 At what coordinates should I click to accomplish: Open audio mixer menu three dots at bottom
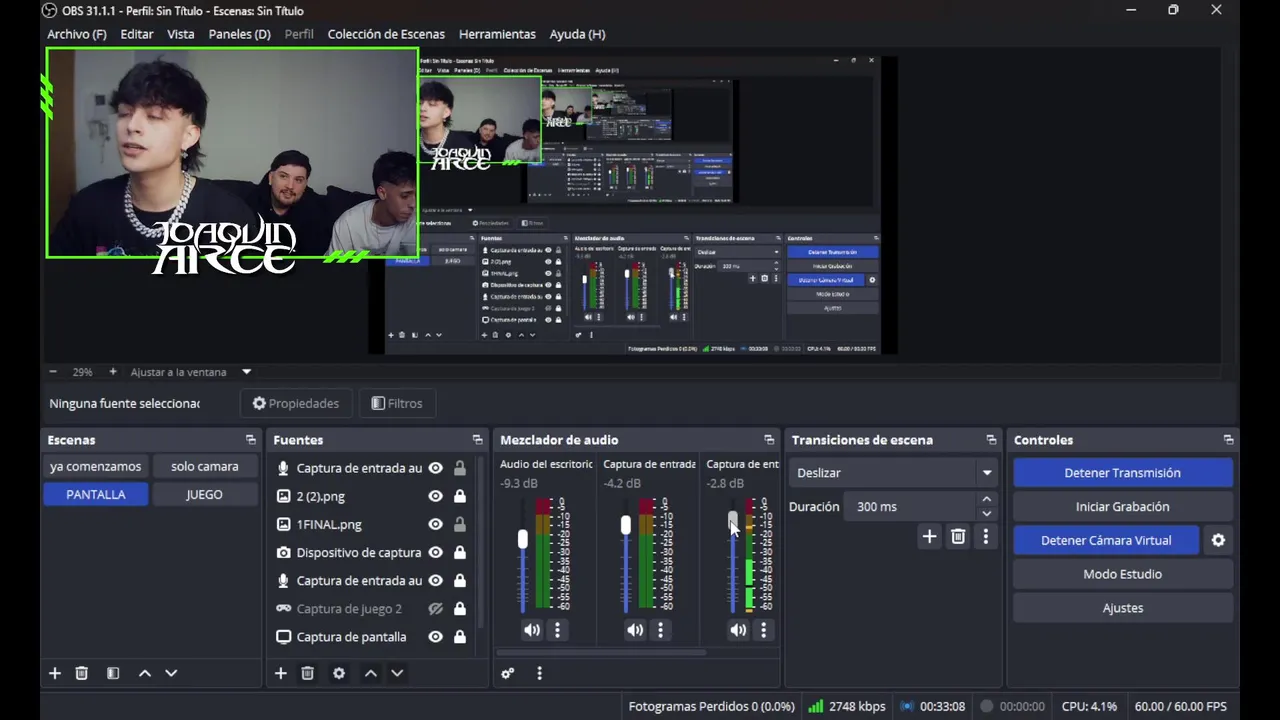(539, 673)
